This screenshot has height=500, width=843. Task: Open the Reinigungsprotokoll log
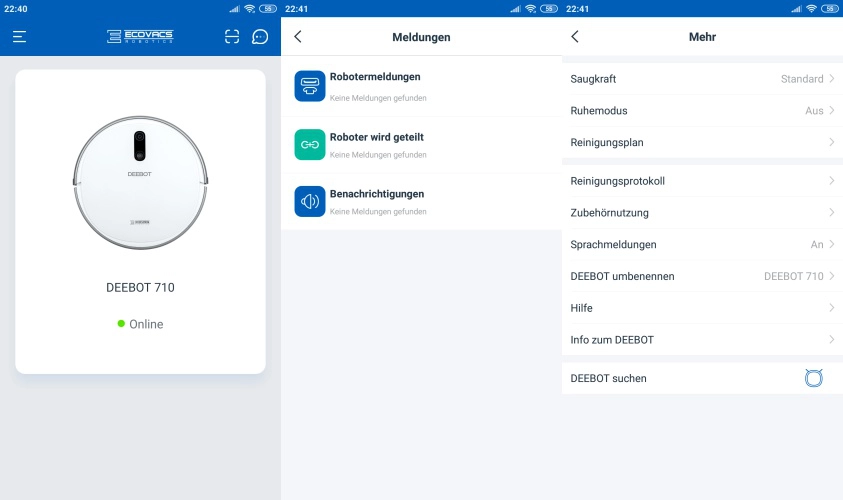click(702, 181)
